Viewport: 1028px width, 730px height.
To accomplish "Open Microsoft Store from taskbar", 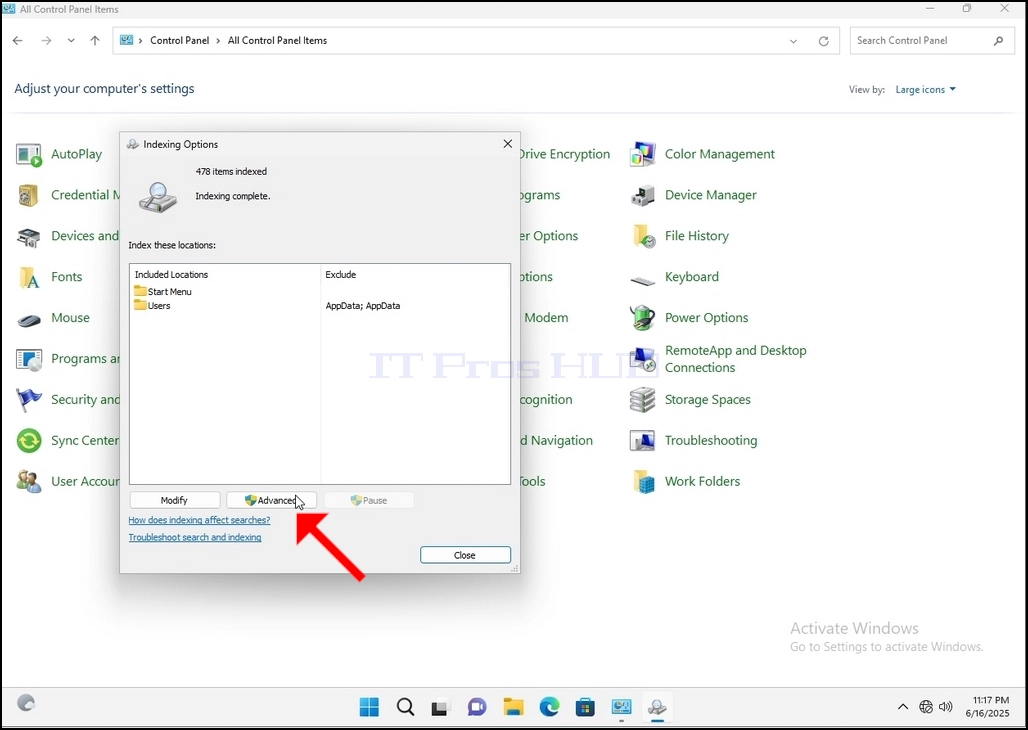I will click(585, 707).
